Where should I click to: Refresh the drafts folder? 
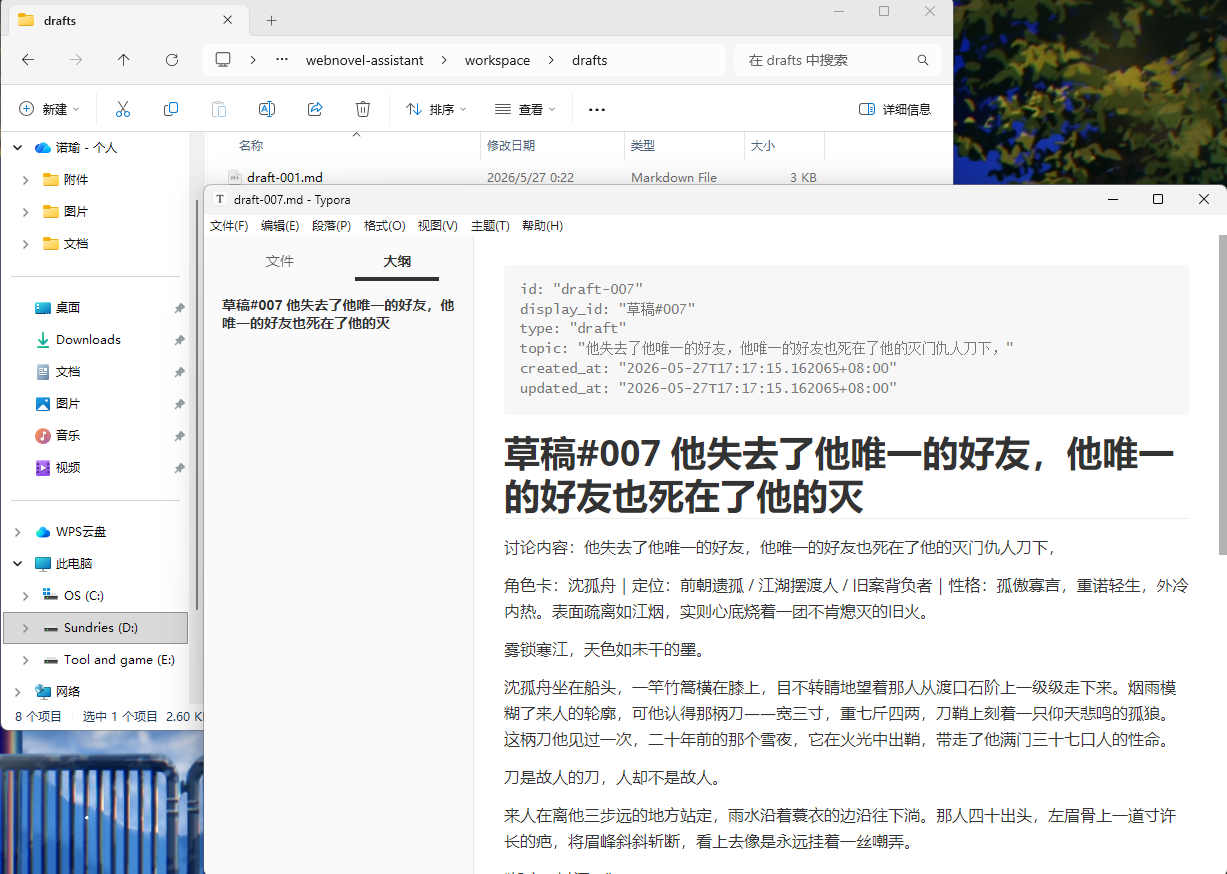pos(172,60)
